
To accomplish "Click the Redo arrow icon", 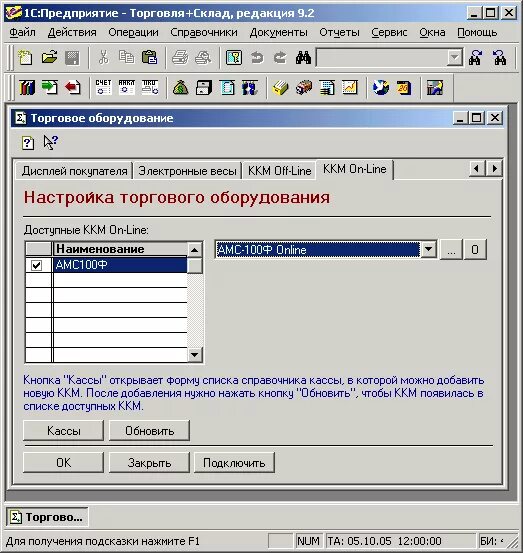I will (x=280, y=57).
